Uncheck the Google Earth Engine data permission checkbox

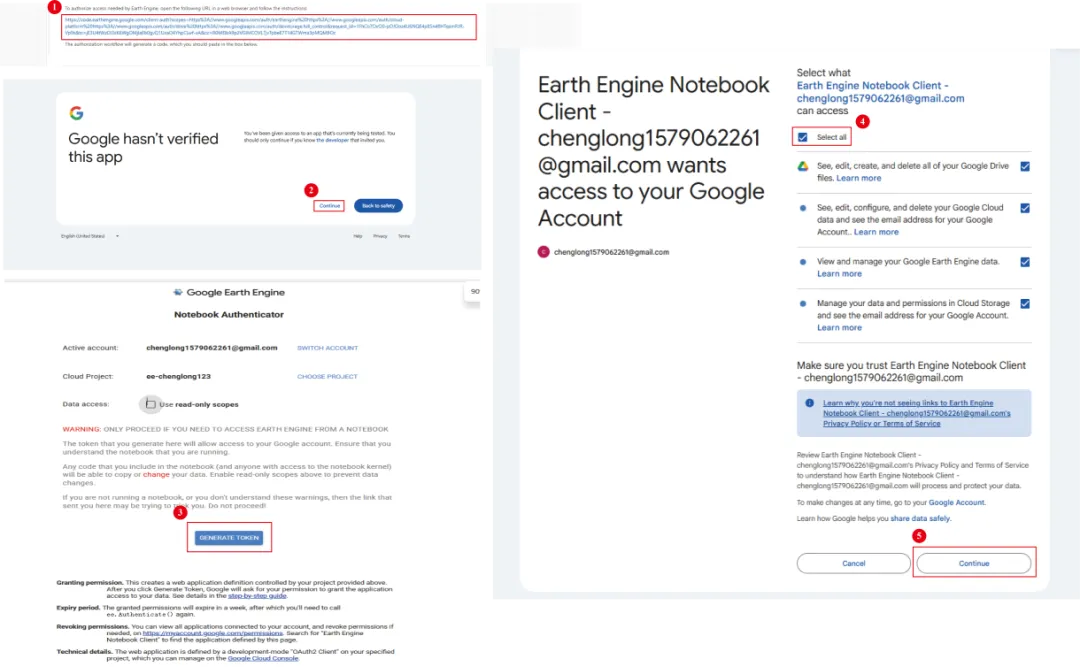point(1025,262)
